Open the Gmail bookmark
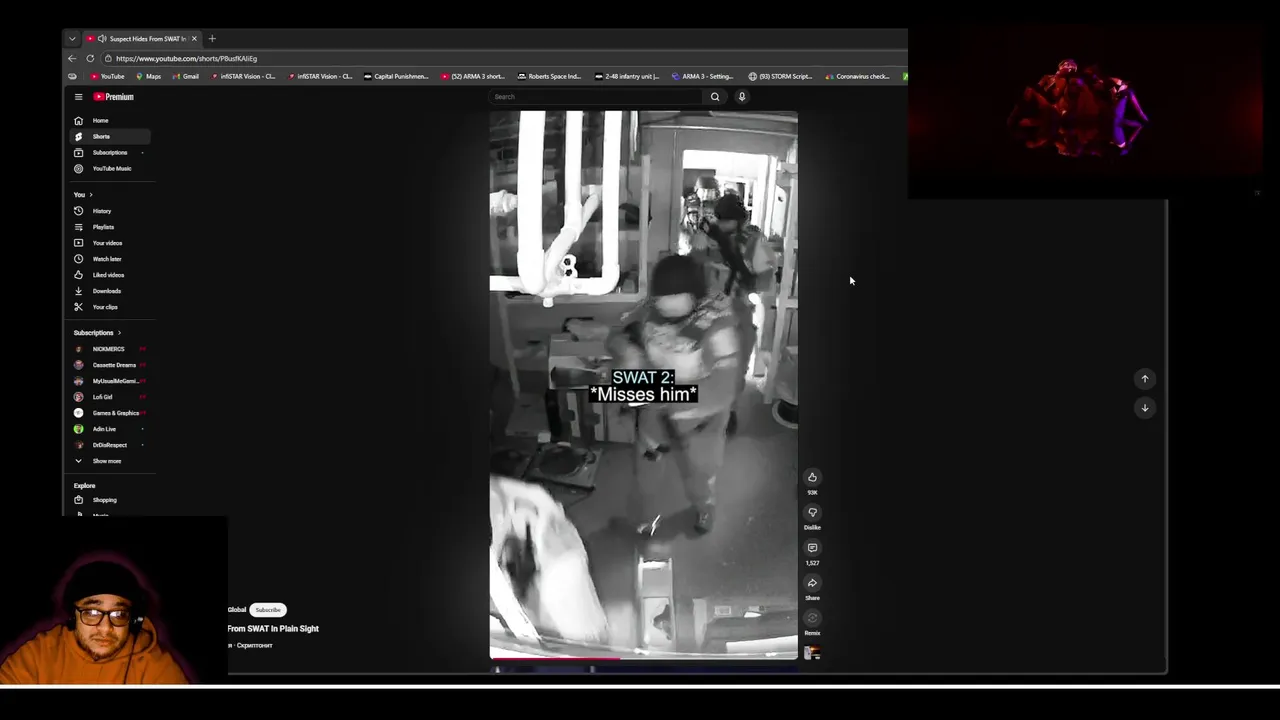Image resolution: width=1280 pixels, height=720 pixels. (185, 76)
